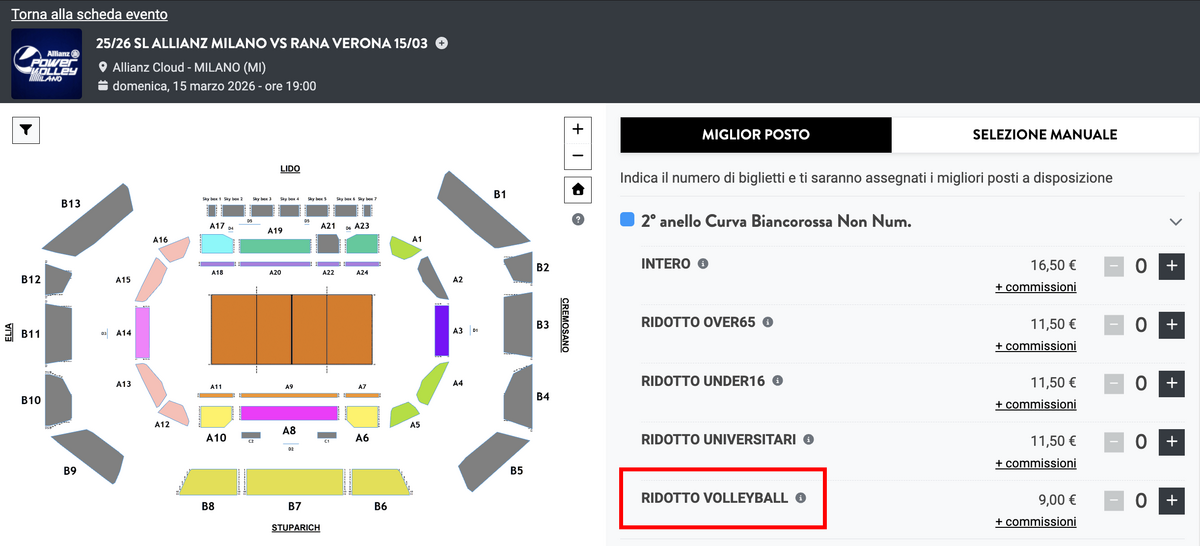Switch to the SELEZIONE MANUALE tab
This screenshot has height=546, width=1200.
click(1044, 134)
